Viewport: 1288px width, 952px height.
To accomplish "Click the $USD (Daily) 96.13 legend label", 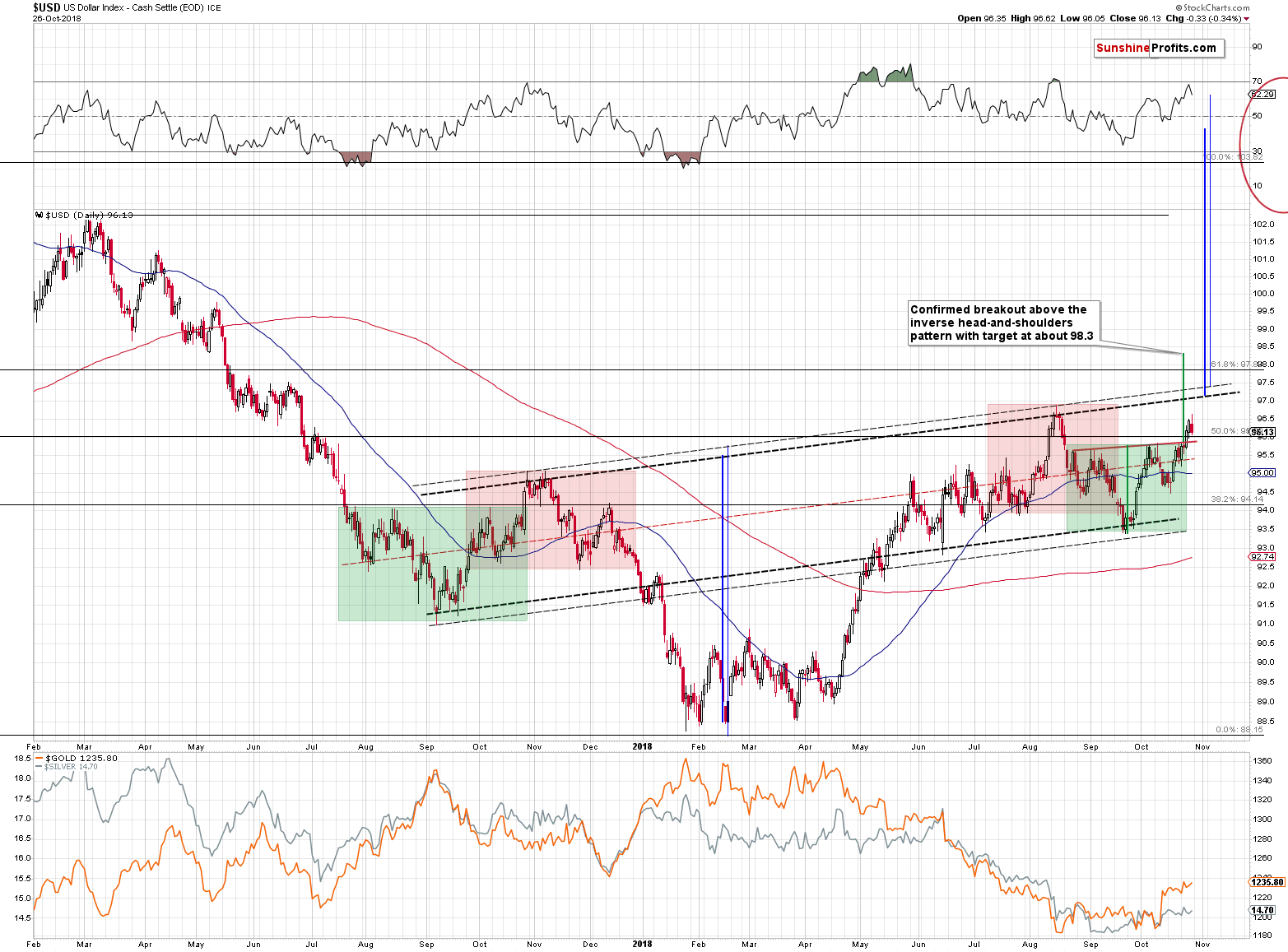I will [89, 215].
